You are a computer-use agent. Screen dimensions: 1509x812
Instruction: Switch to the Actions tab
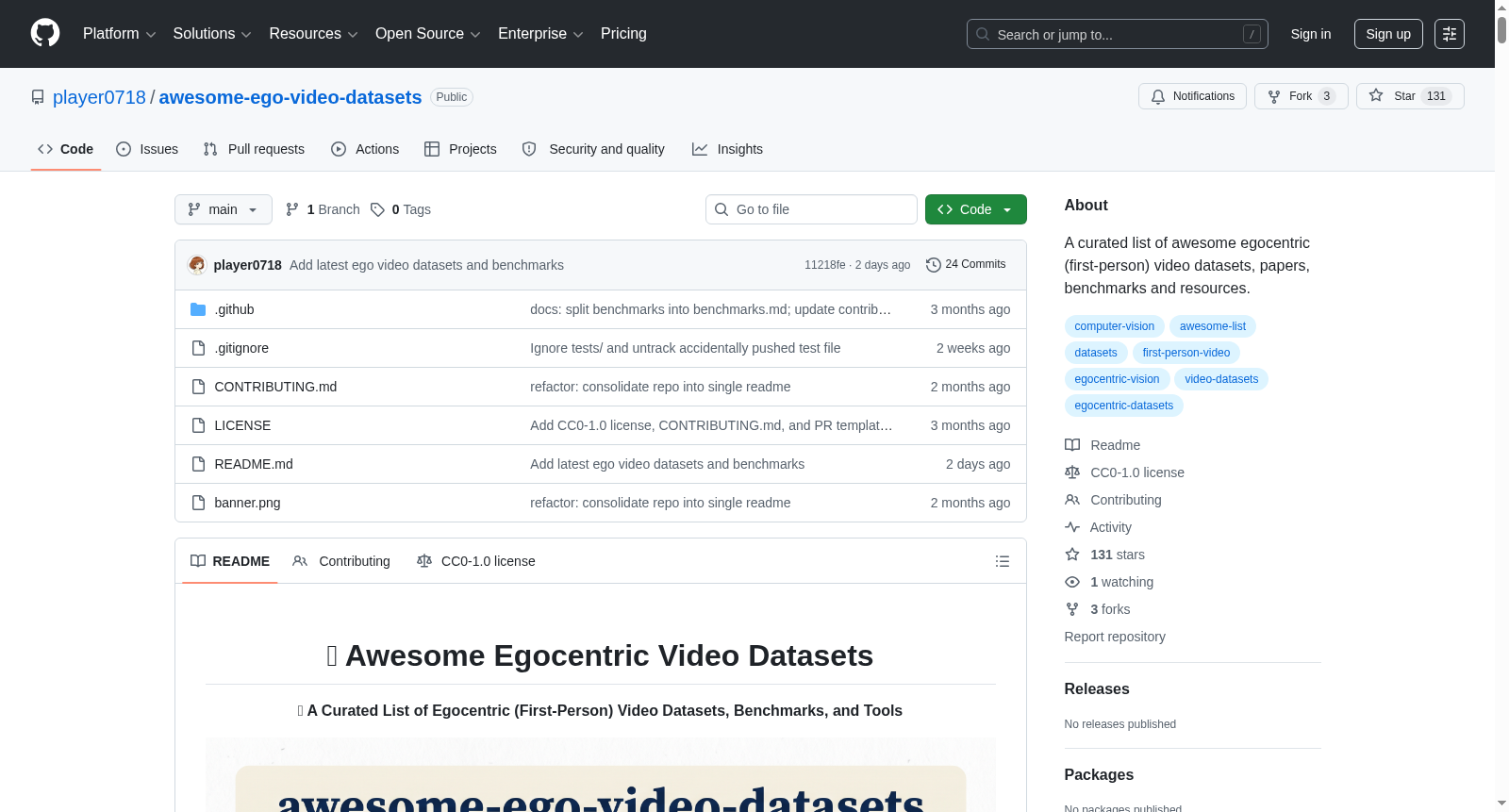pyautogui.click(x=365, y=149)
